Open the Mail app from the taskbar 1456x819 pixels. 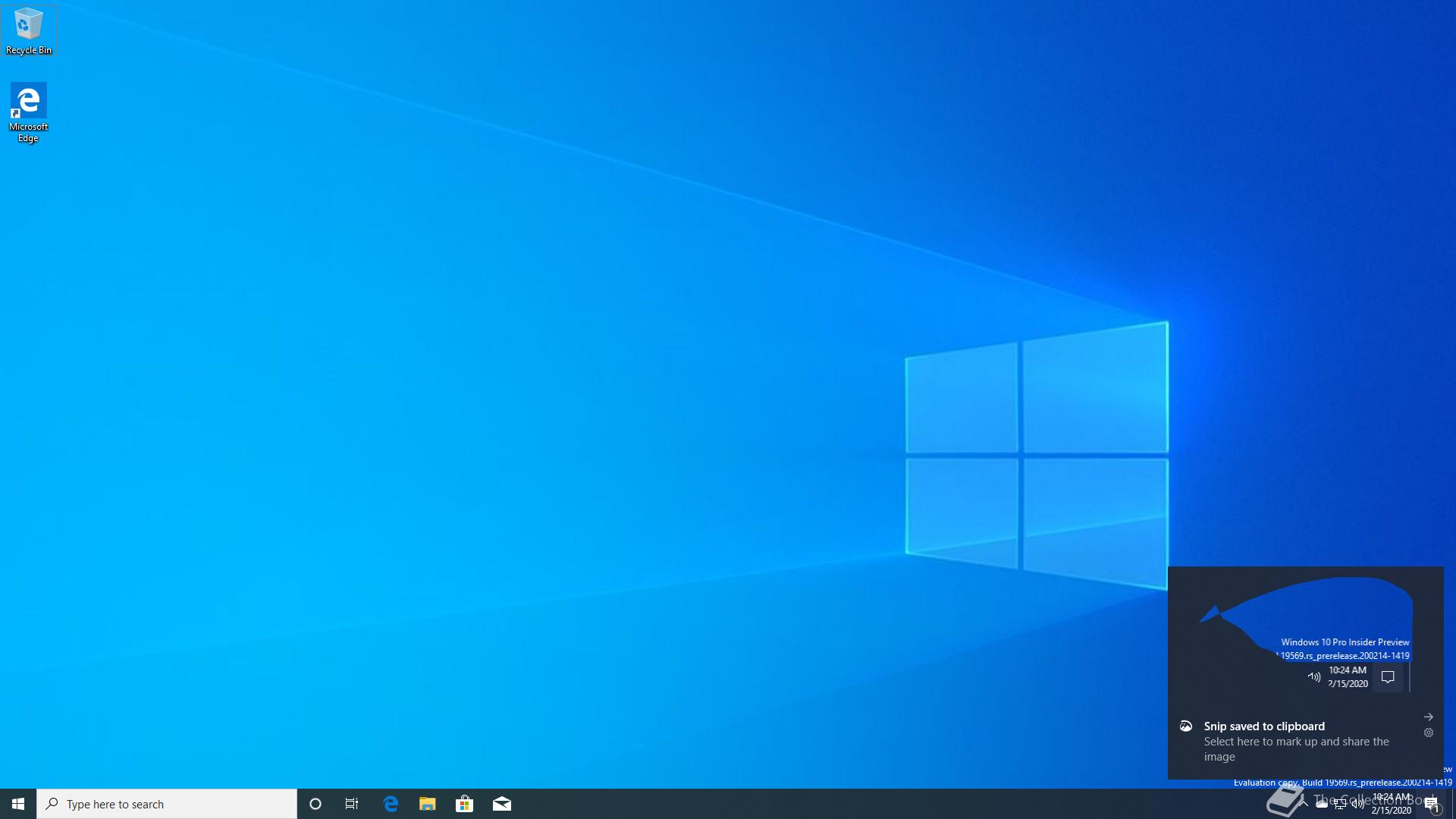[502, 804]
